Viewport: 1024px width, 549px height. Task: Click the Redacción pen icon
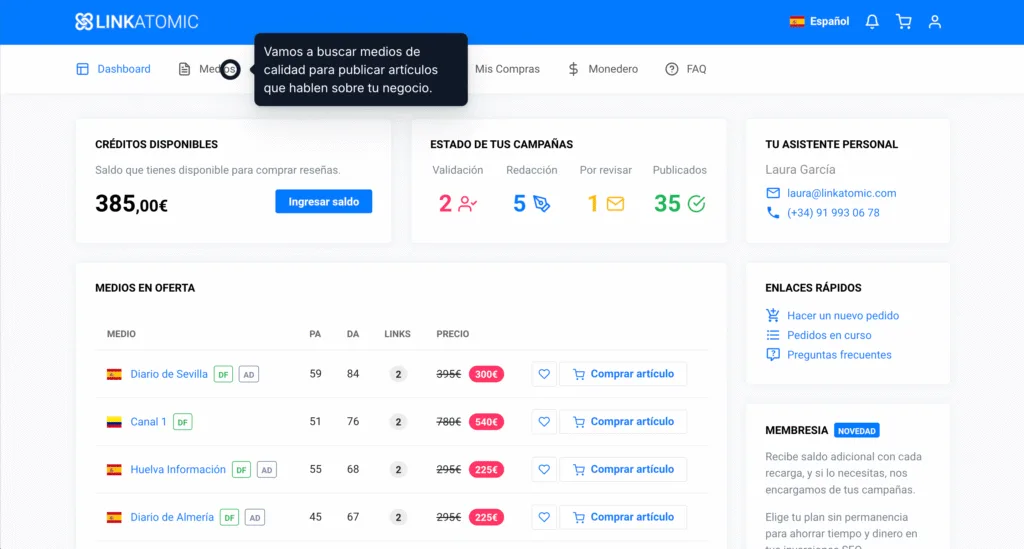click(x=541, y=204)
